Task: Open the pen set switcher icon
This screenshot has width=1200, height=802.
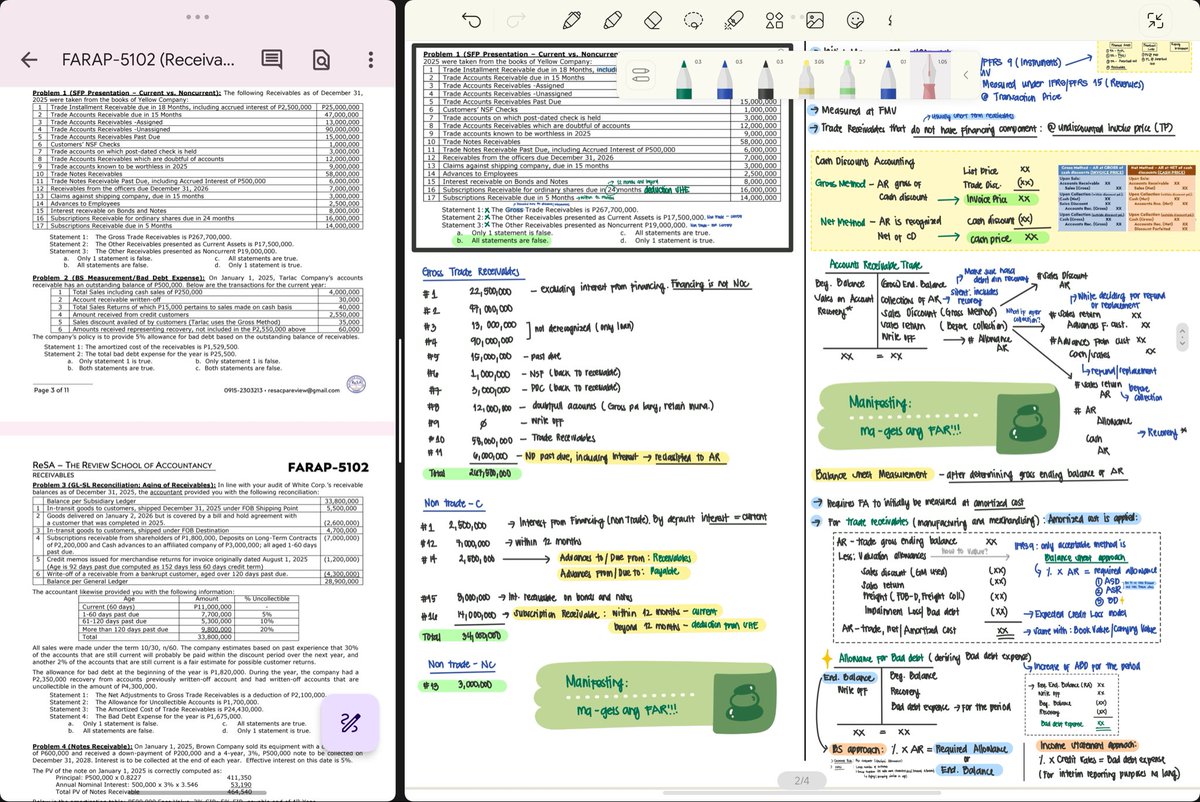Action: [639, 75]
